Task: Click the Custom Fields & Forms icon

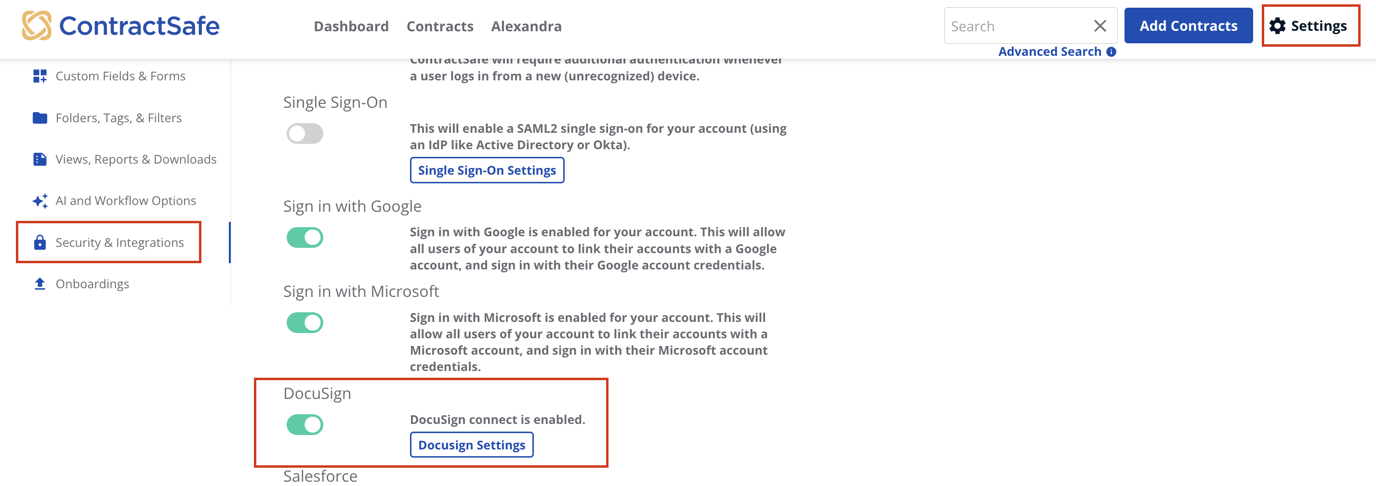Action: click(40, 76)
